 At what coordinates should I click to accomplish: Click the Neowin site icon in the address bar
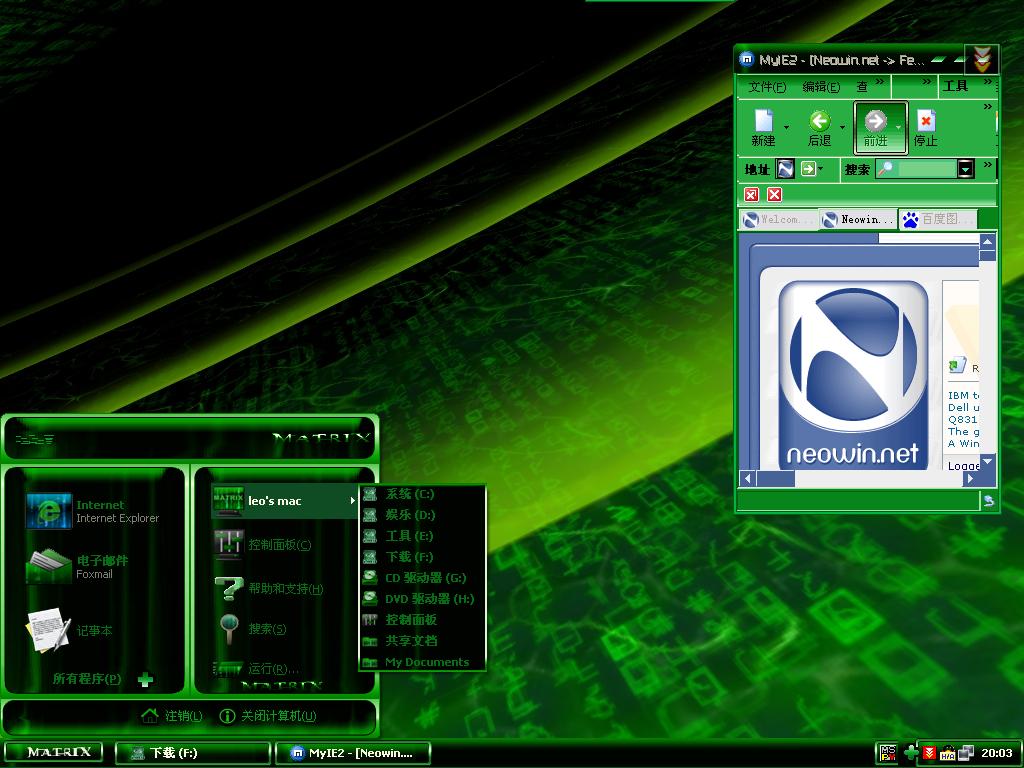[x=786, y=169]
